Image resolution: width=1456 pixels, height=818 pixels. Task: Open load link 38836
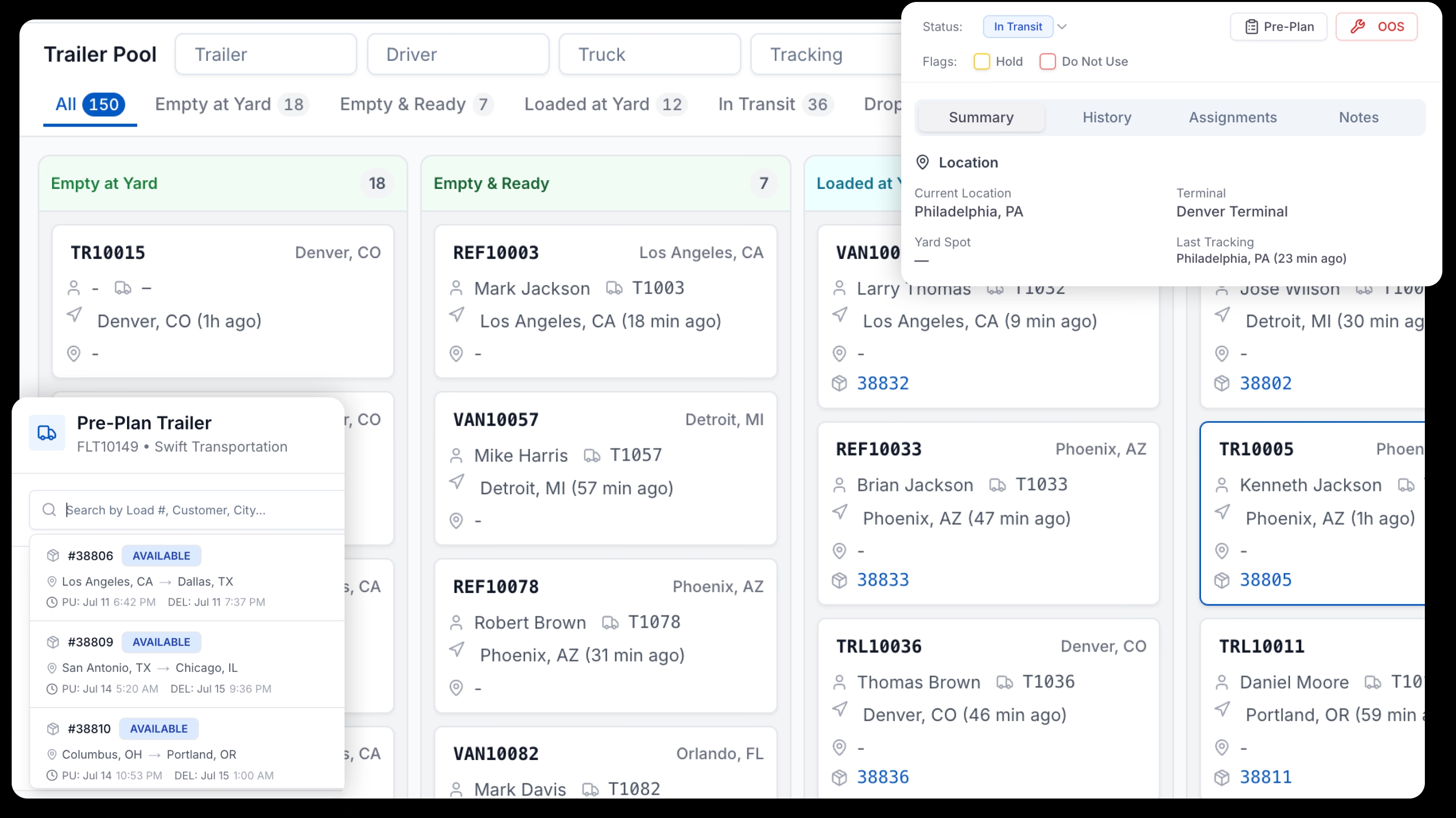tap(883, 777)
